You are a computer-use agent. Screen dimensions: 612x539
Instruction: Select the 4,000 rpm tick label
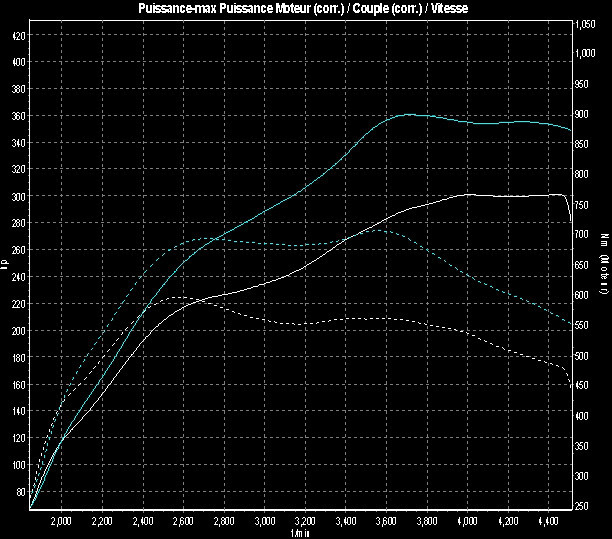pos(468,522)
